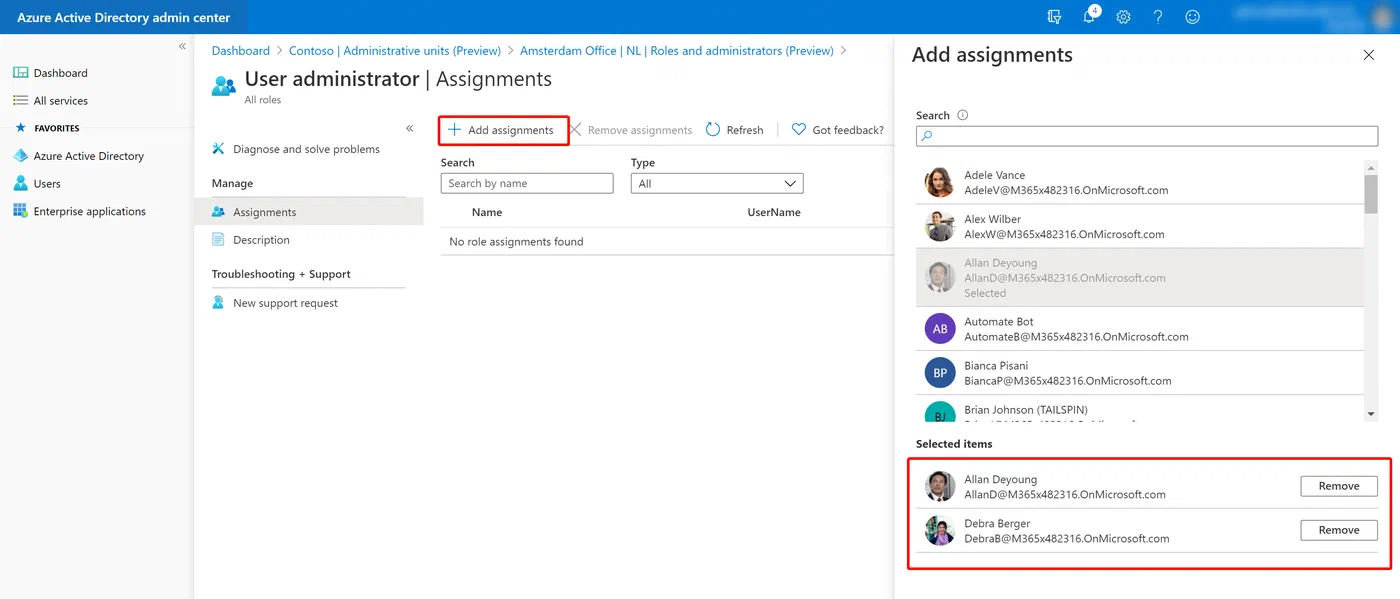Click Adele Vance's profile photo
Image resolution: width=1400 pixels, height=599 pixels.
pos(940,182)
